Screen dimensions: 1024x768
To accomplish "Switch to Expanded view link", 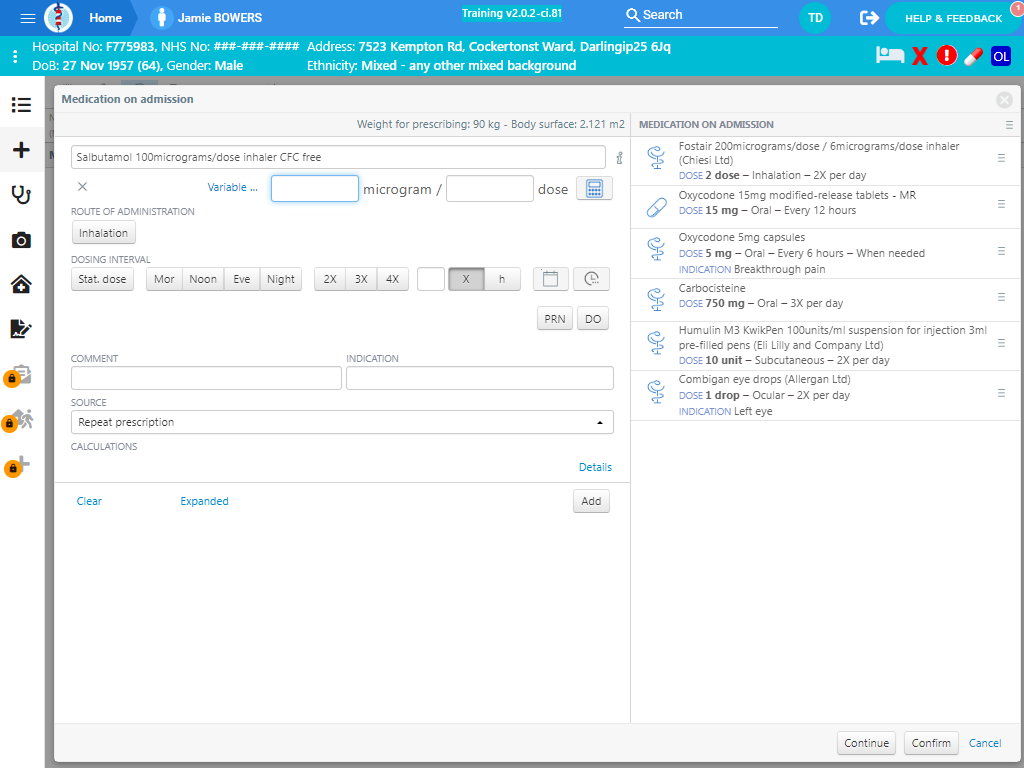I will [x=204, y=502].
